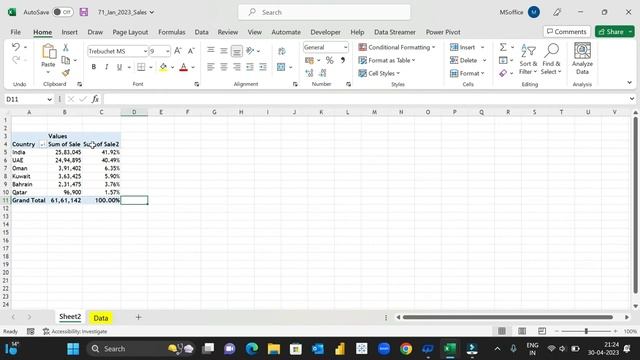This screenshot has height=360, width=640.
Task: Toggle Underline formatting
Action: [119, 67]
